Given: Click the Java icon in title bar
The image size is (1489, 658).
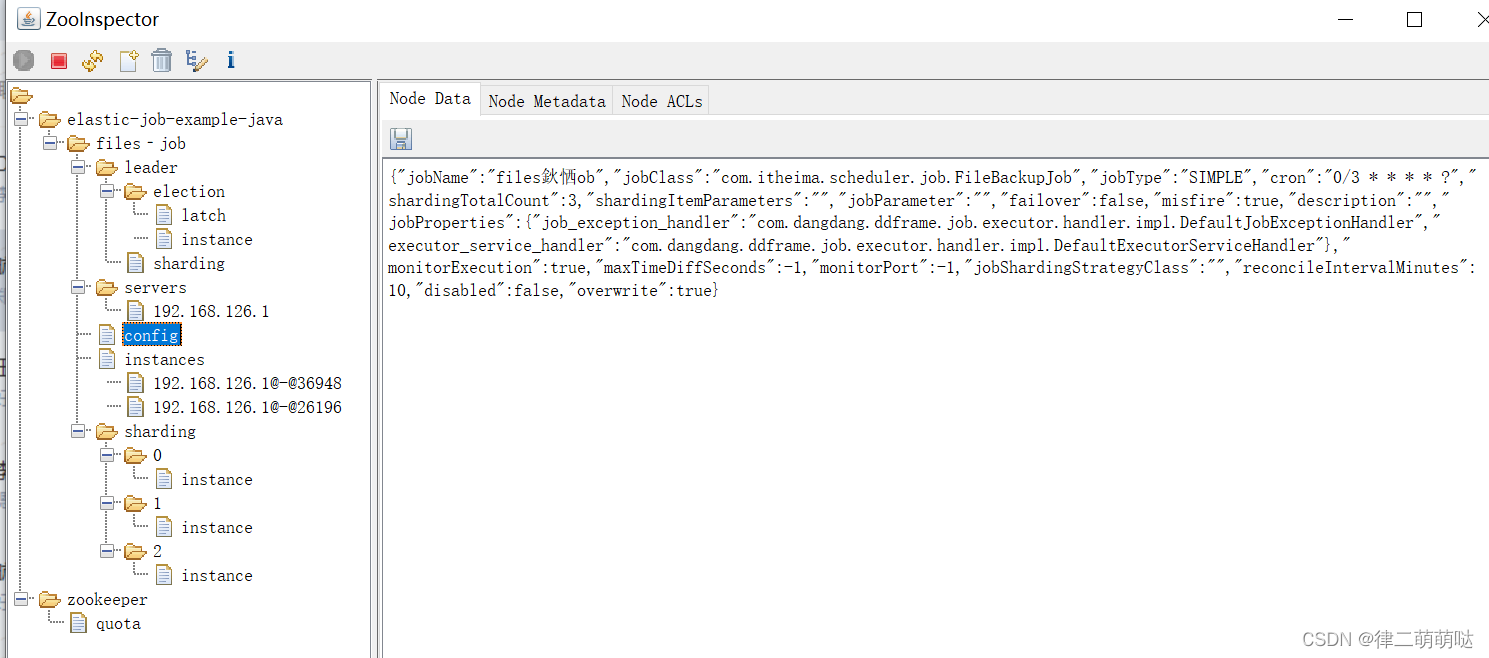Looking at the screenshot, I should pyautogui.click(x=29, y=19).
